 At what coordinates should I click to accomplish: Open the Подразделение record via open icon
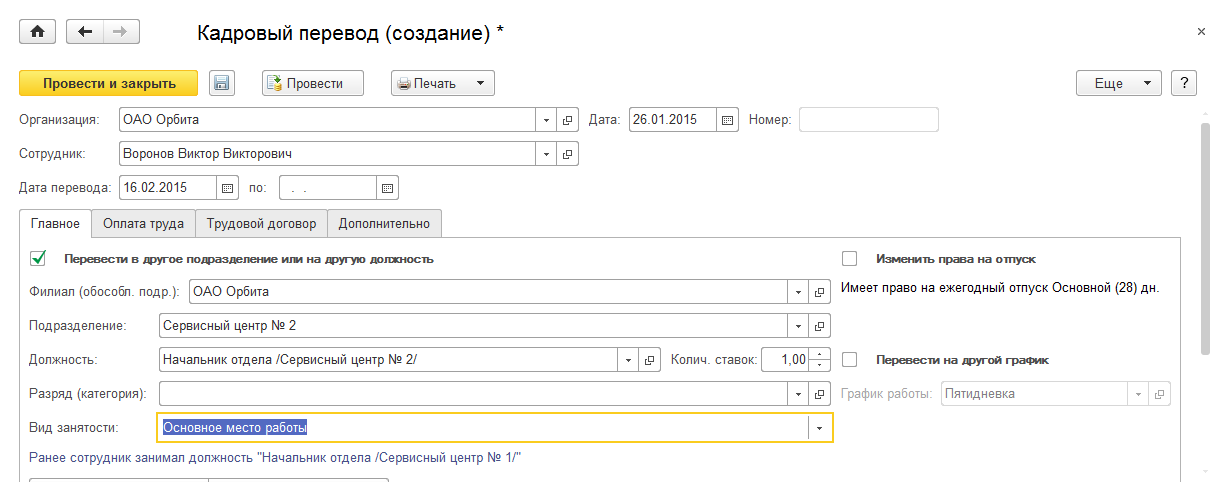point(820,326)
